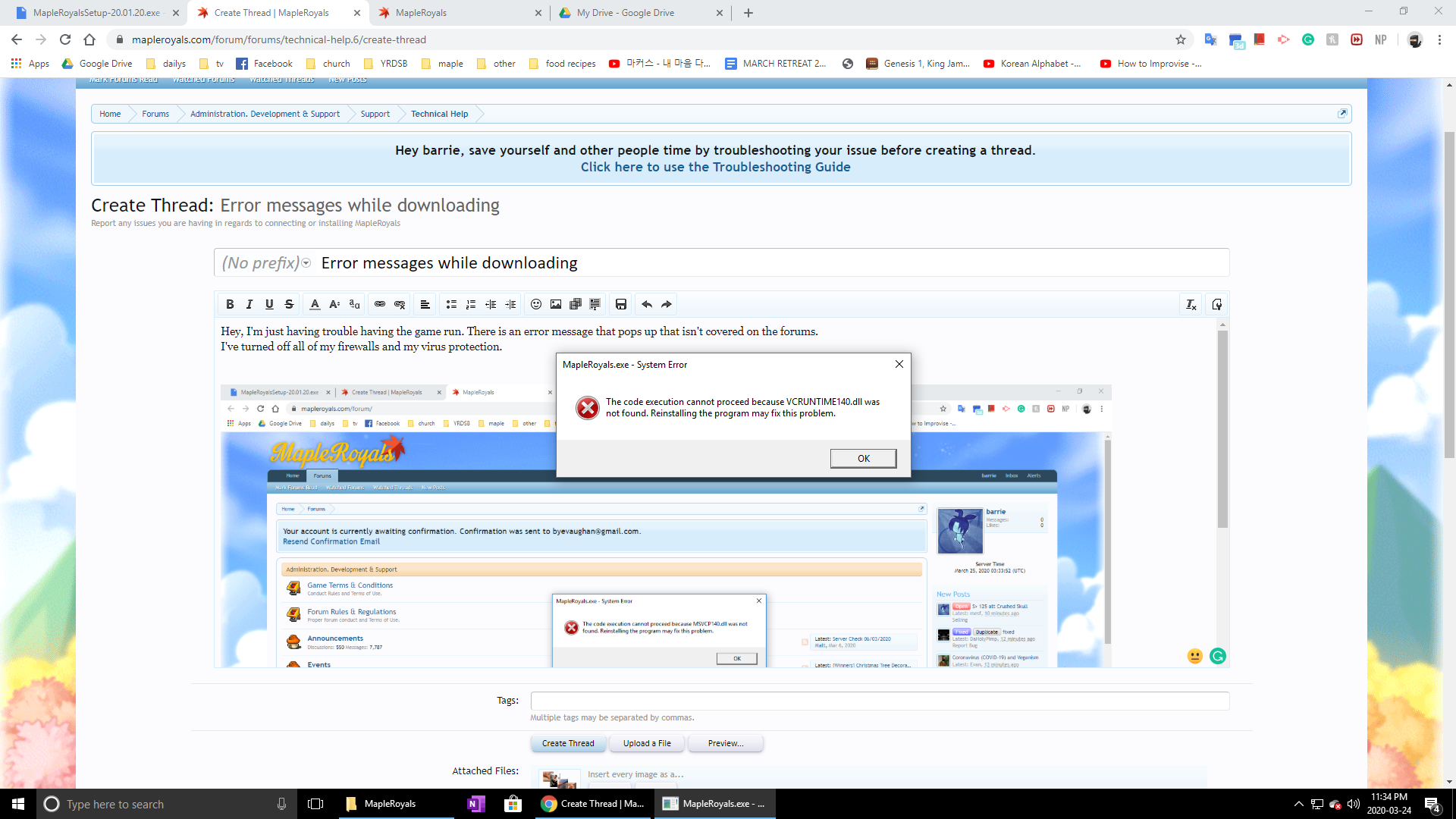Toggle underline formatting in editor

click(x=269, y=304)
